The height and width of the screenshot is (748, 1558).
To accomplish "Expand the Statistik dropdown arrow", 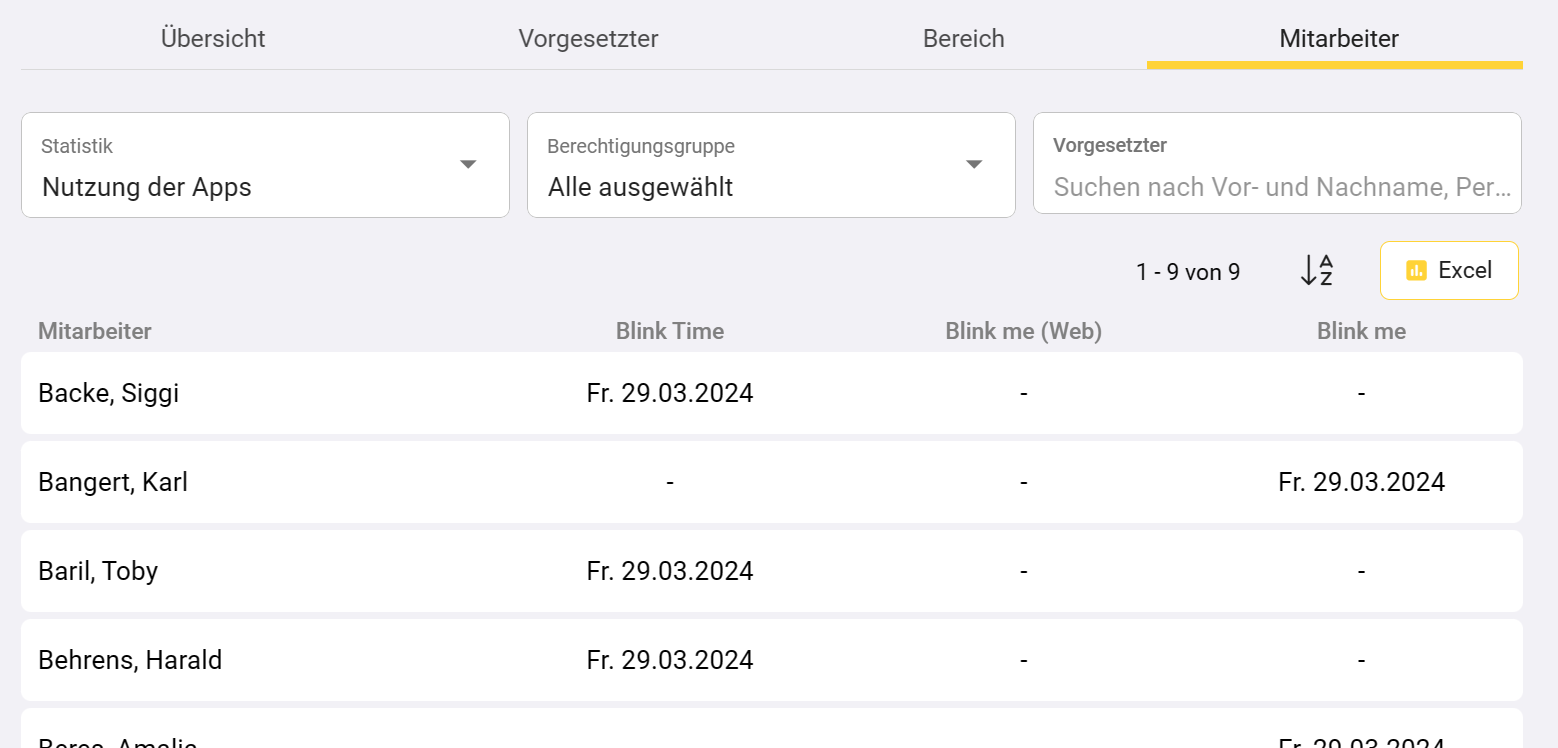I will (468, 165).
